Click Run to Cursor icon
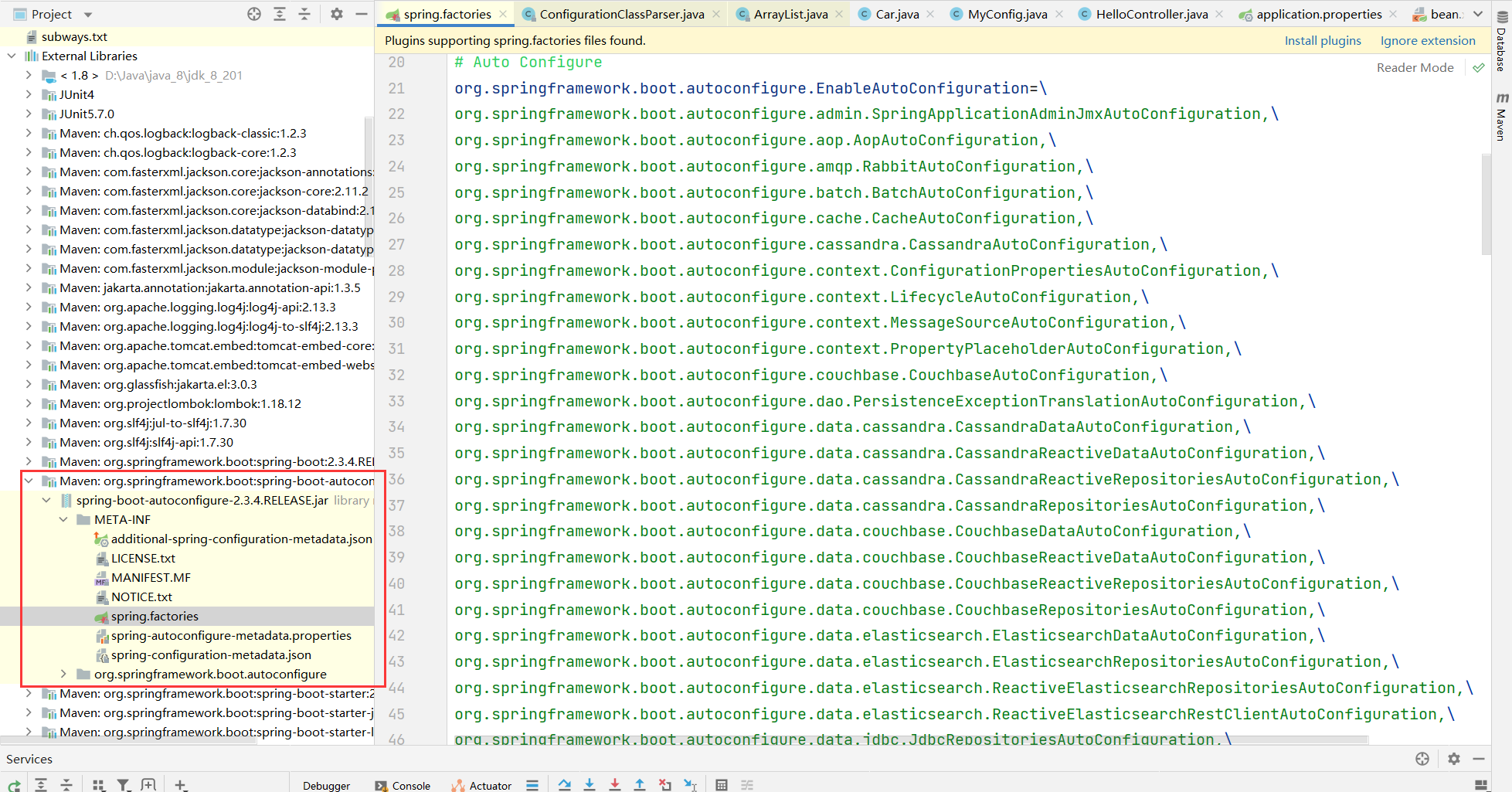Image resolution: width=1512 pixels, height=792 pixels. pos(690,785)
